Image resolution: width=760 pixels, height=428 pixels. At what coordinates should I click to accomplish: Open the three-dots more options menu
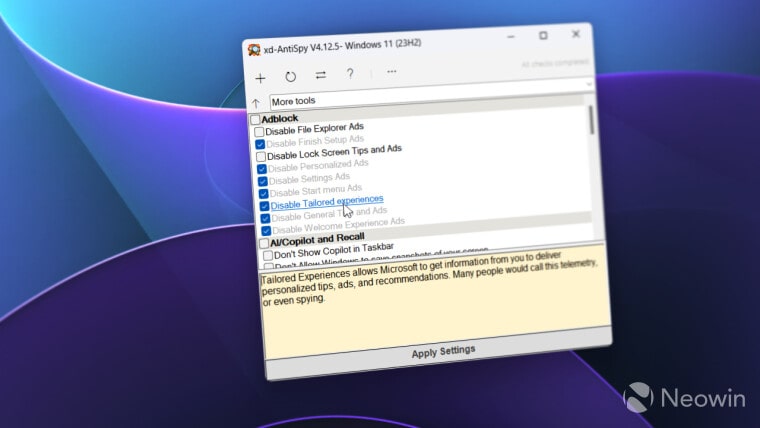(392, 72)
